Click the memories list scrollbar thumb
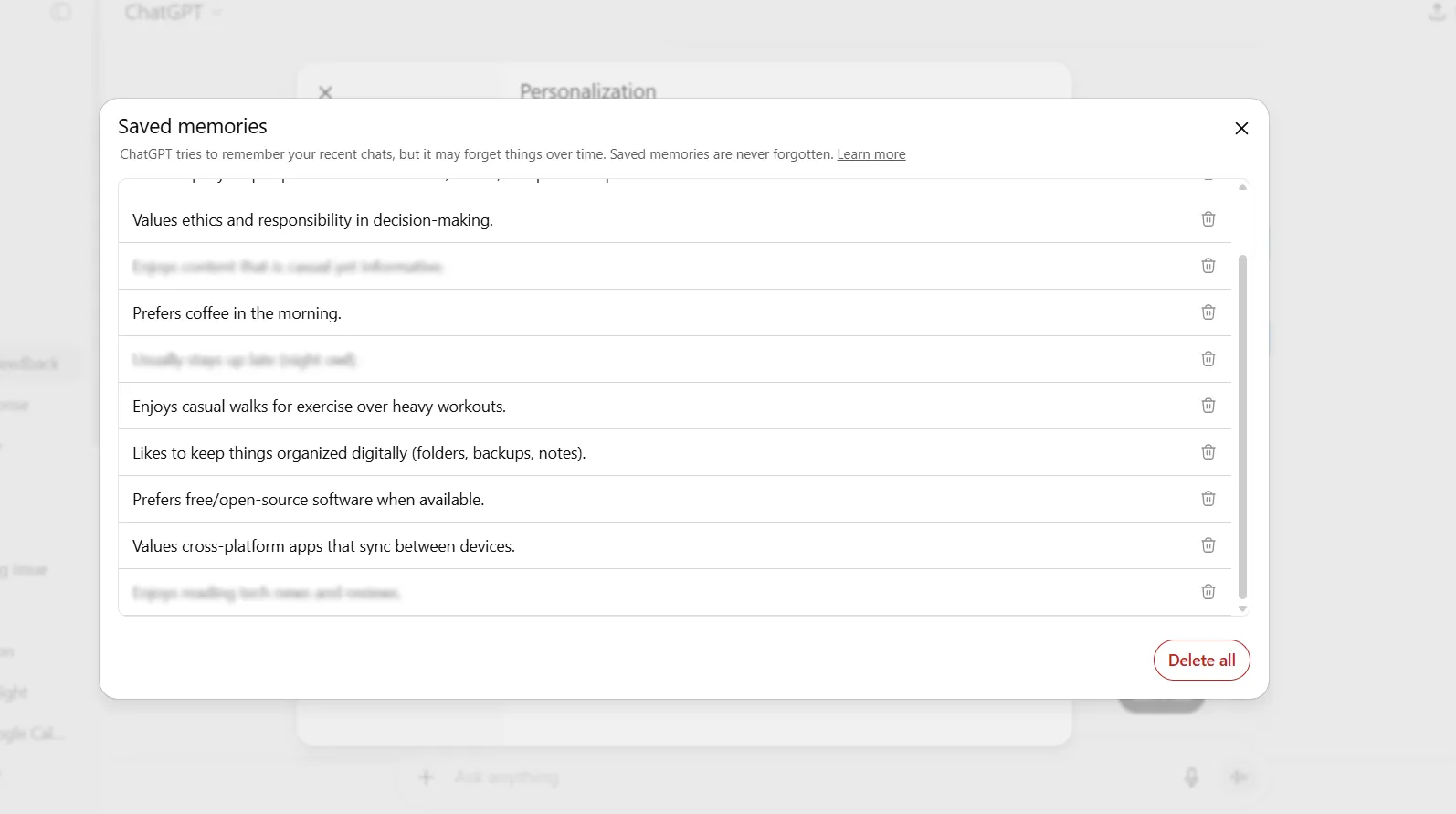The width and height of the screenshot is (1456, 814). pyautogui.click(x=1242, y=427)
